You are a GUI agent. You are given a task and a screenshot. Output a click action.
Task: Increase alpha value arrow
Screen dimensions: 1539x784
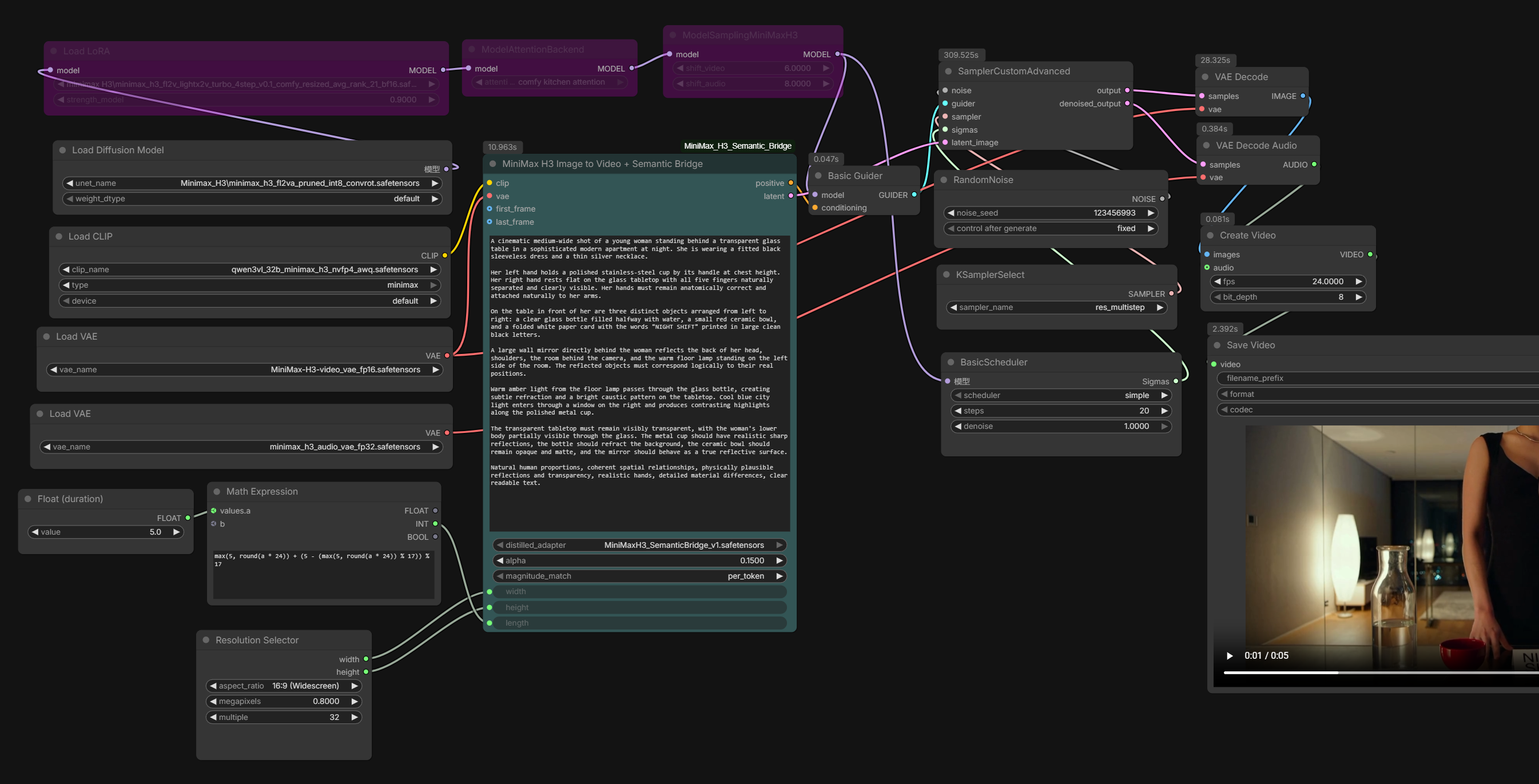click(779, 560)
